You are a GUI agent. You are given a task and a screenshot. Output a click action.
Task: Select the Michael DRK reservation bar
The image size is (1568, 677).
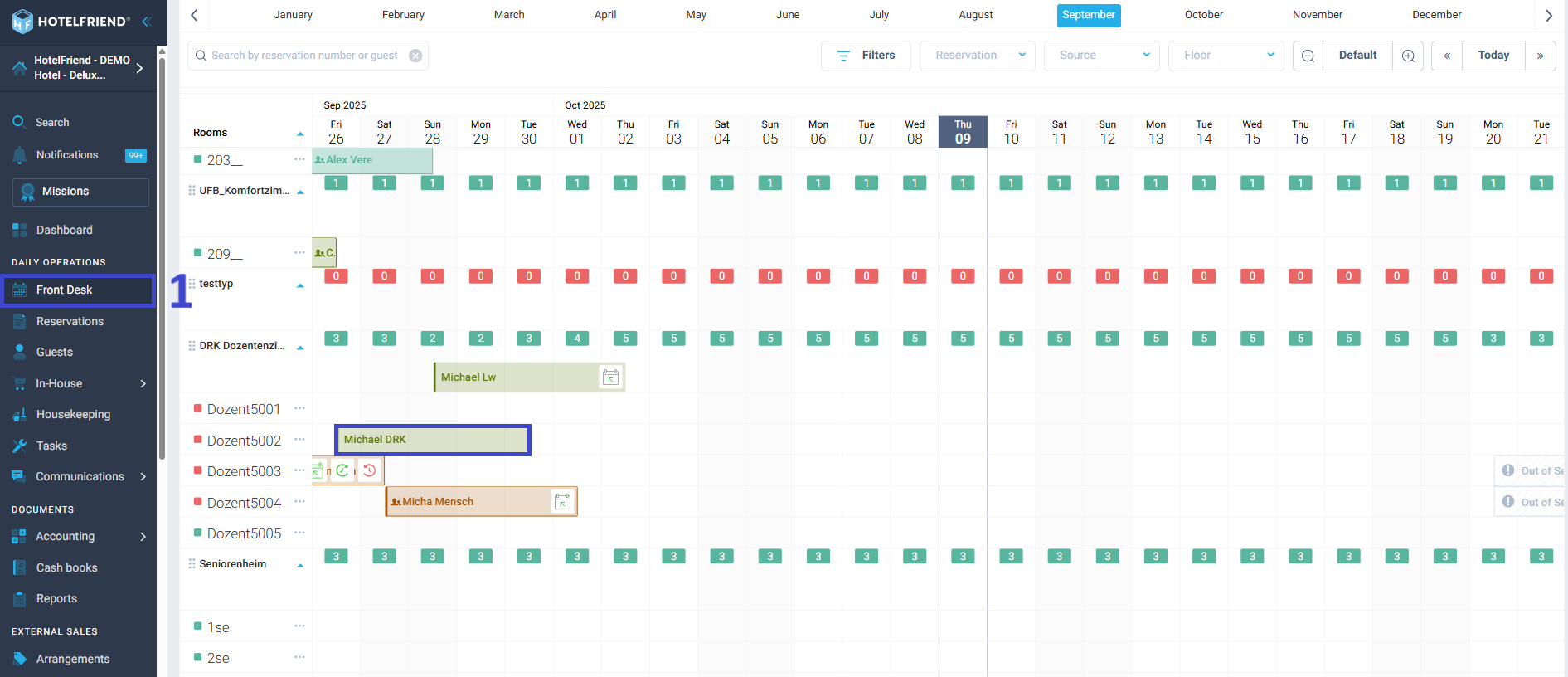point(432,440)
